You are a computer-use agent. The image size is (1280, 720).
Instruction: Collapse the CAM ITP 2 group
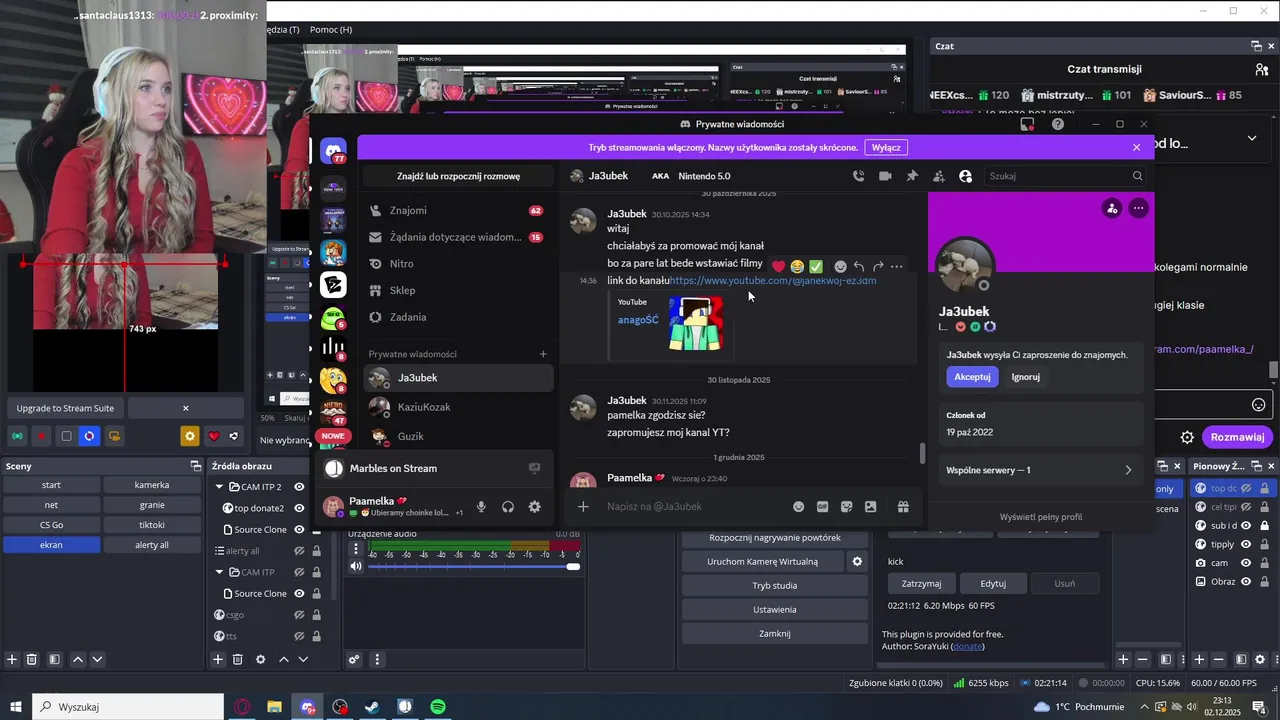click(220, 487)
